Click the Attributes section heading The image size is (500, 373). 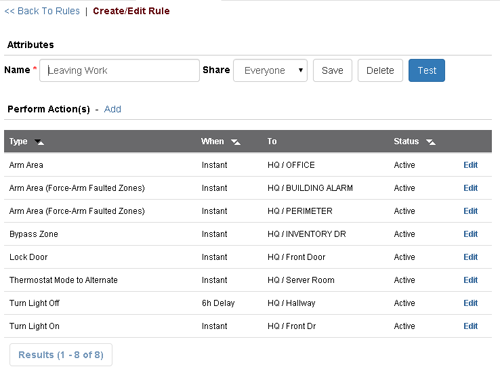coord(31,45)
